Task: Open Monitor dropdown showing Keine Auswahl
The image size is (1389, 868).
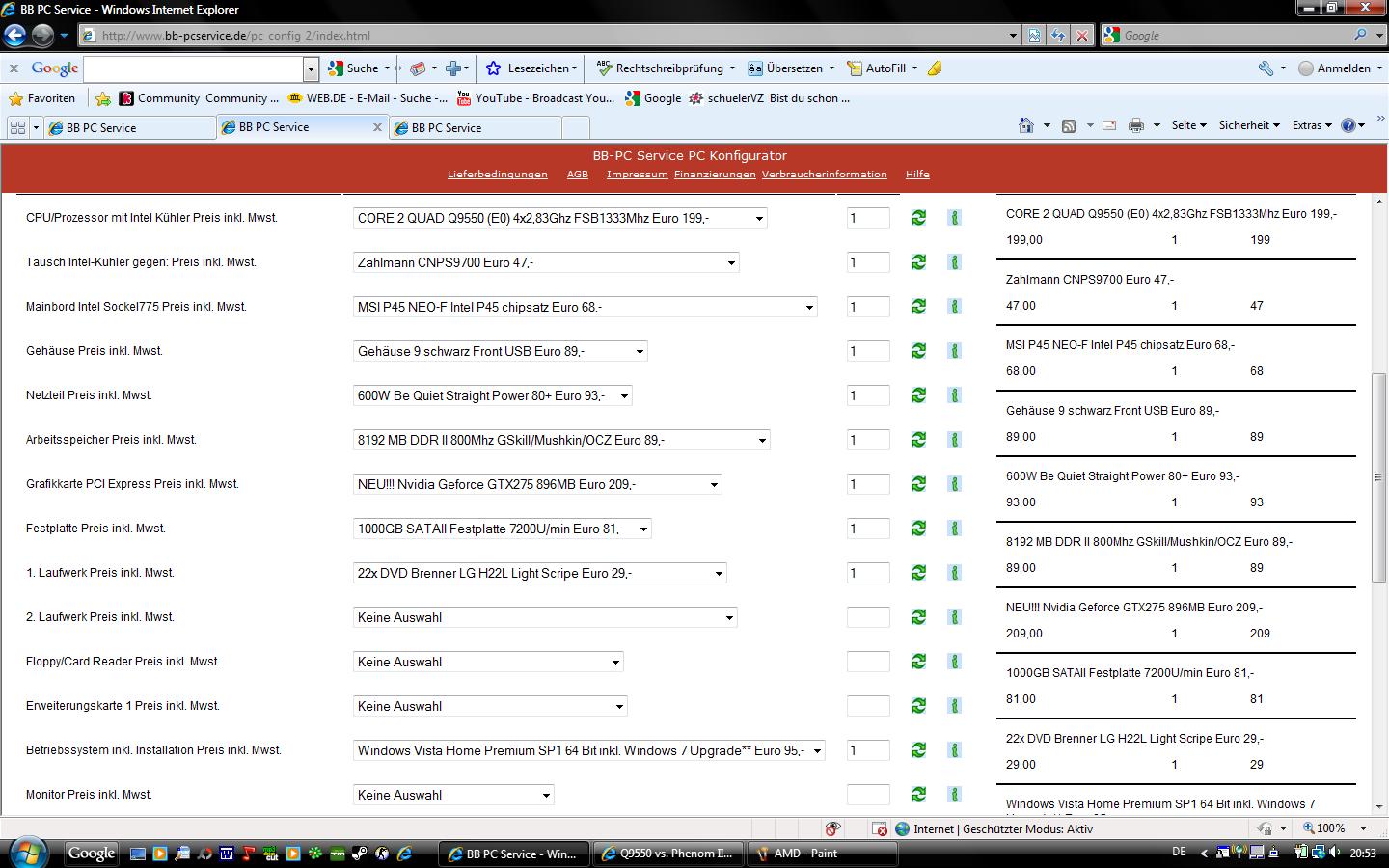Action: (x=453, y=795)
